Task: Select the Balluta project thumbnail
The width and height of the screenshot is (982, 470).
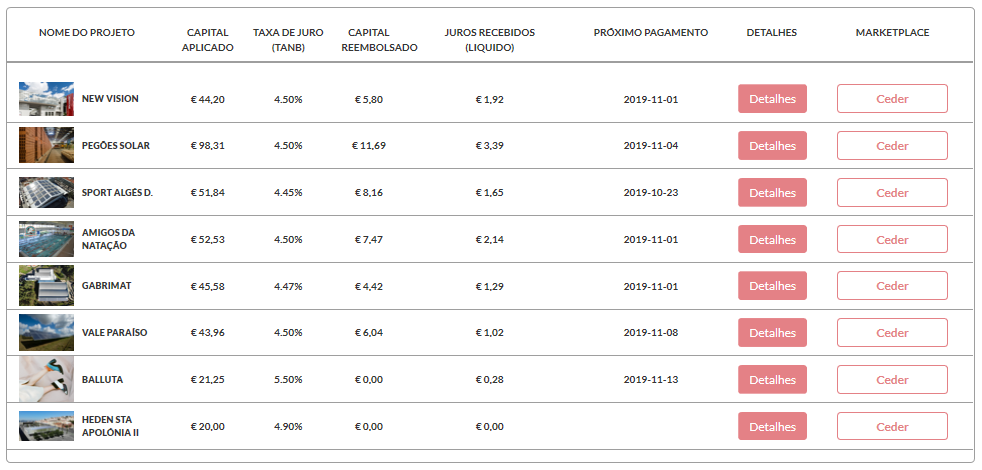Action: click(x=46, y=380)
